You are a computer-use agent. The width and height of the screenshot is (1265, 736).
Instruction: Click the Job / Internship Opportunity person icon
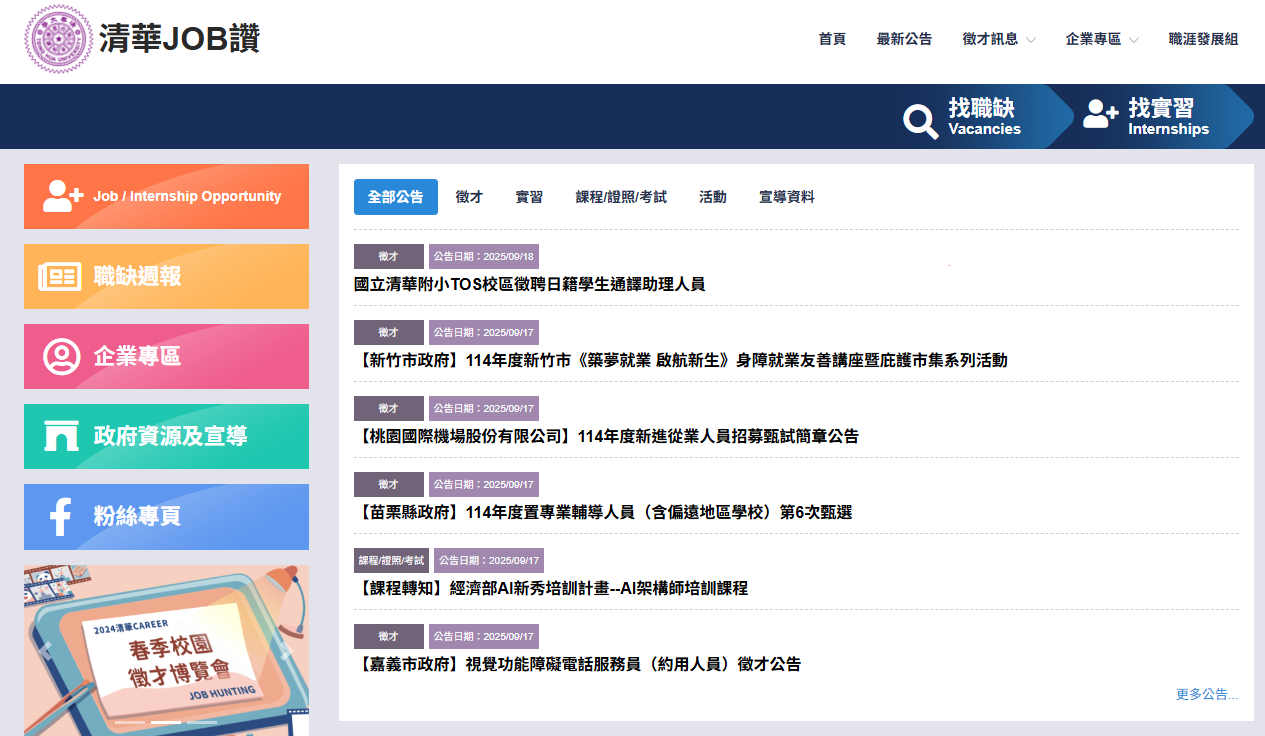(62, 196)
